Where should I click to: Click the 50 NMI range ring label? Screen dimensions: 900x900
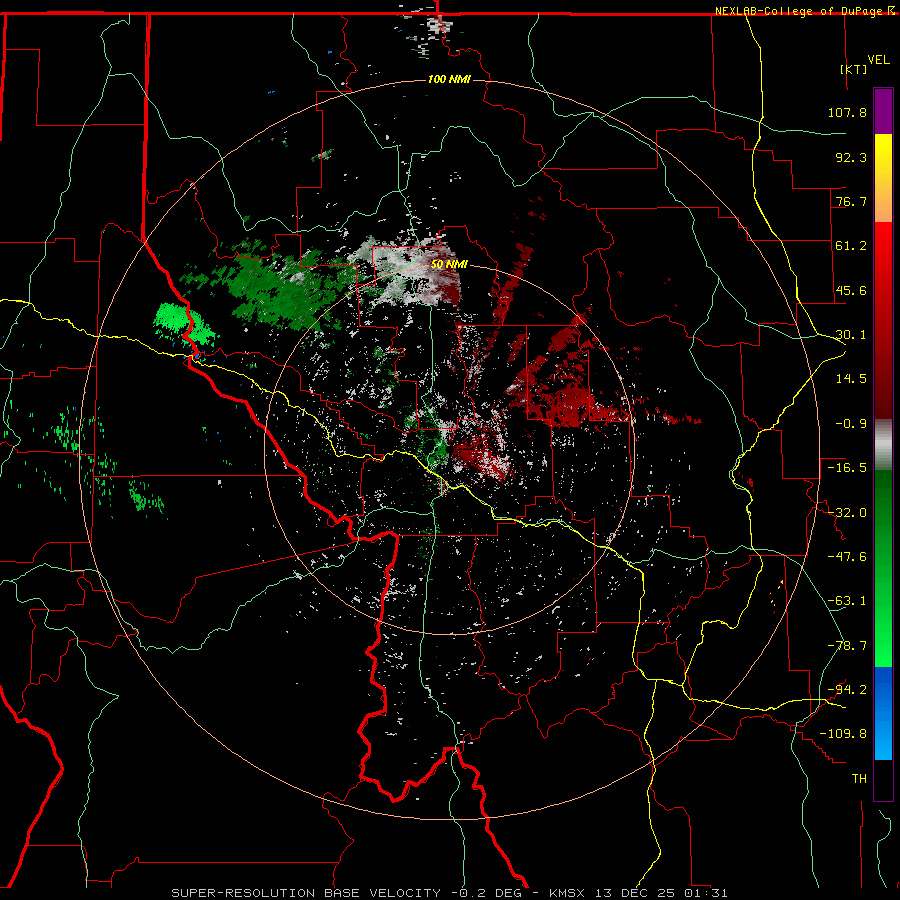tap(449, 264)
